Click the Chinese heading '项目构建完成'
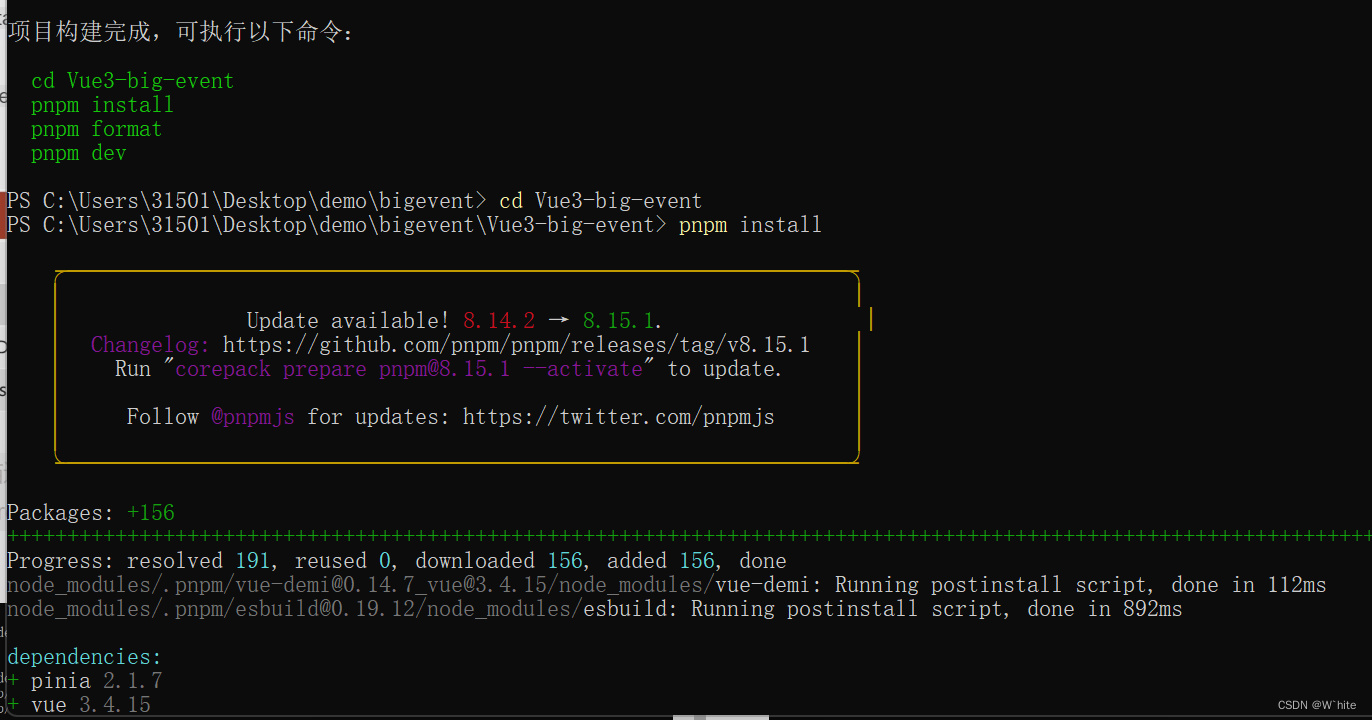The image size is (1372, 720). coord(78,33)
